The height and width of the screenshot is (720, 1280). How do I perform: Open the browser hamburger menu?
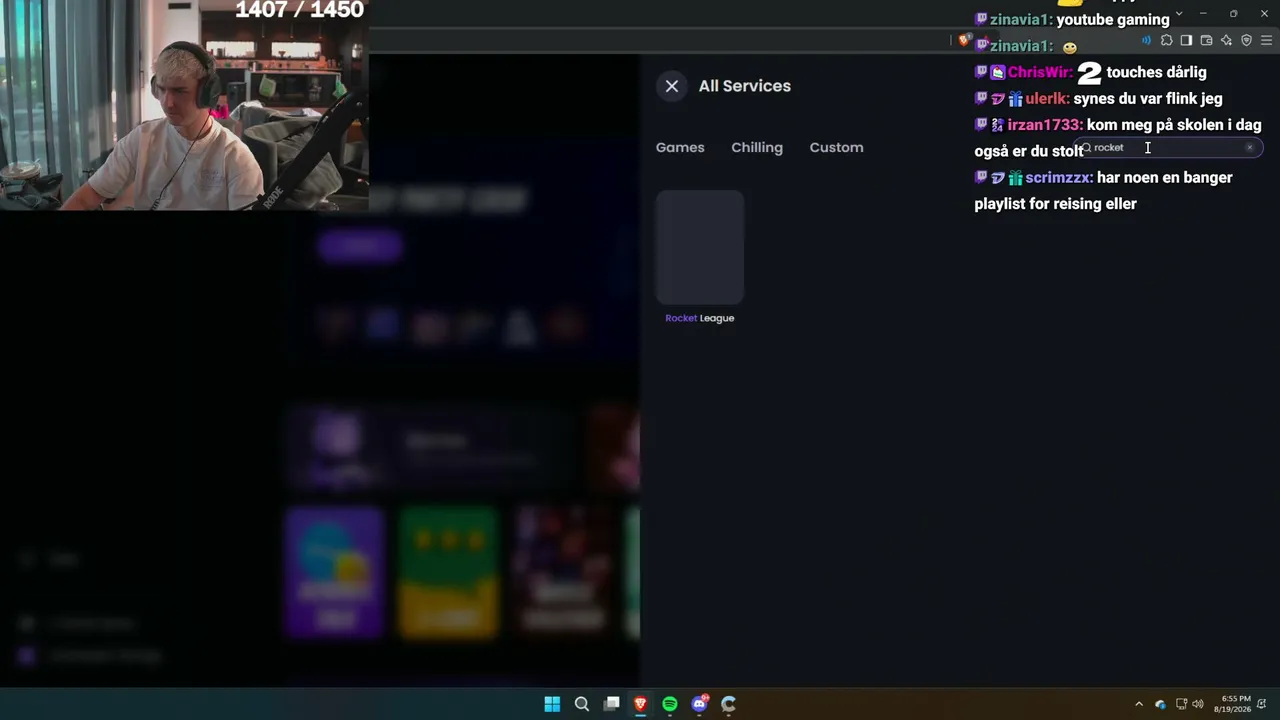click(x=1266, y=41)
